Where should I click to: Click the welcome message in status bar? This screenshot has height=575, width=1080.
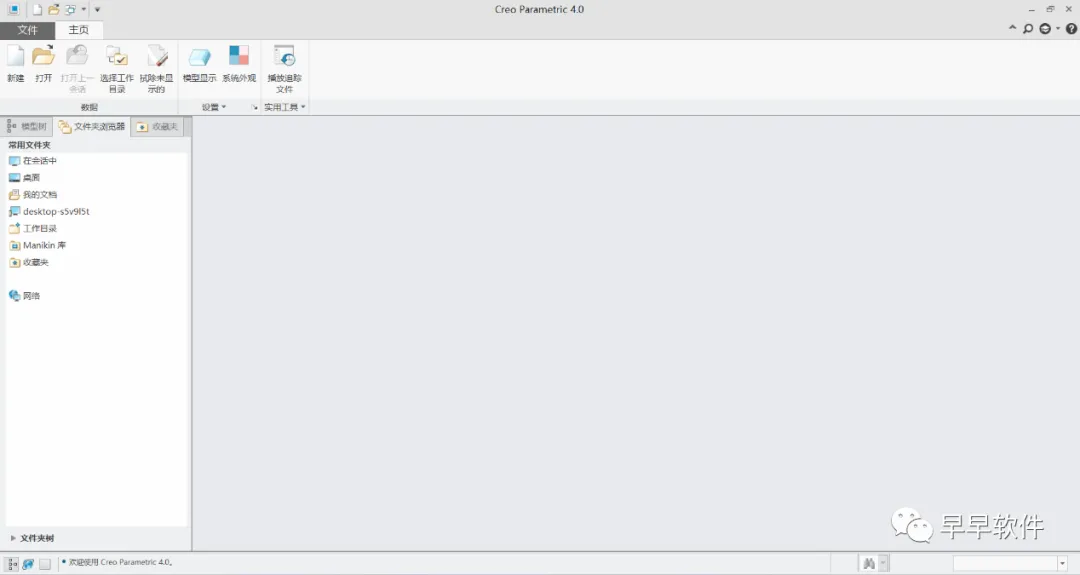(x=120, y=563)
